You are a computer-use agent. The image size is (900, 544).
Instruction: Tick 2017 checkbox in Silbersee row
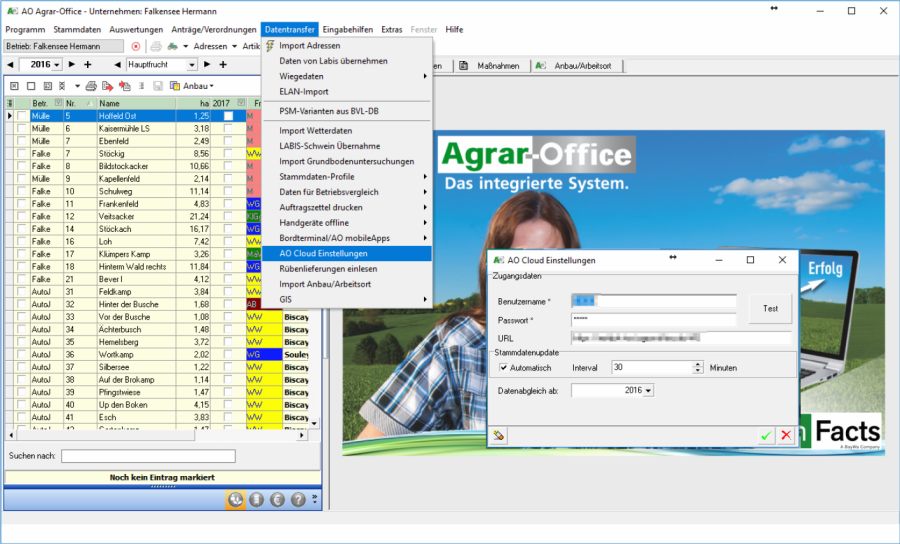click(x=228, y=367)
